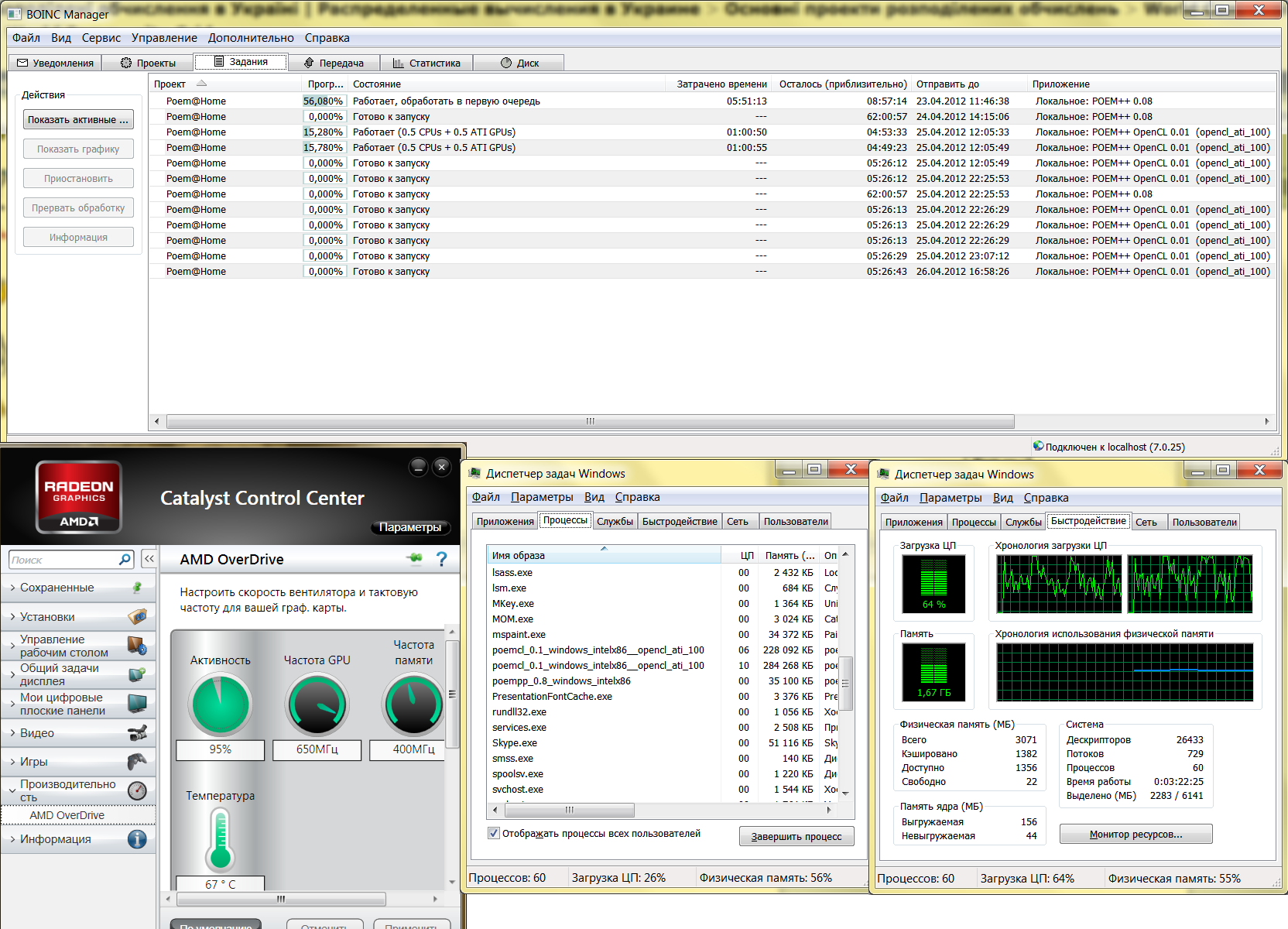Click the Radeon Graphics AMD logo
1288x929 pixels.
click(x=79, y=497)
